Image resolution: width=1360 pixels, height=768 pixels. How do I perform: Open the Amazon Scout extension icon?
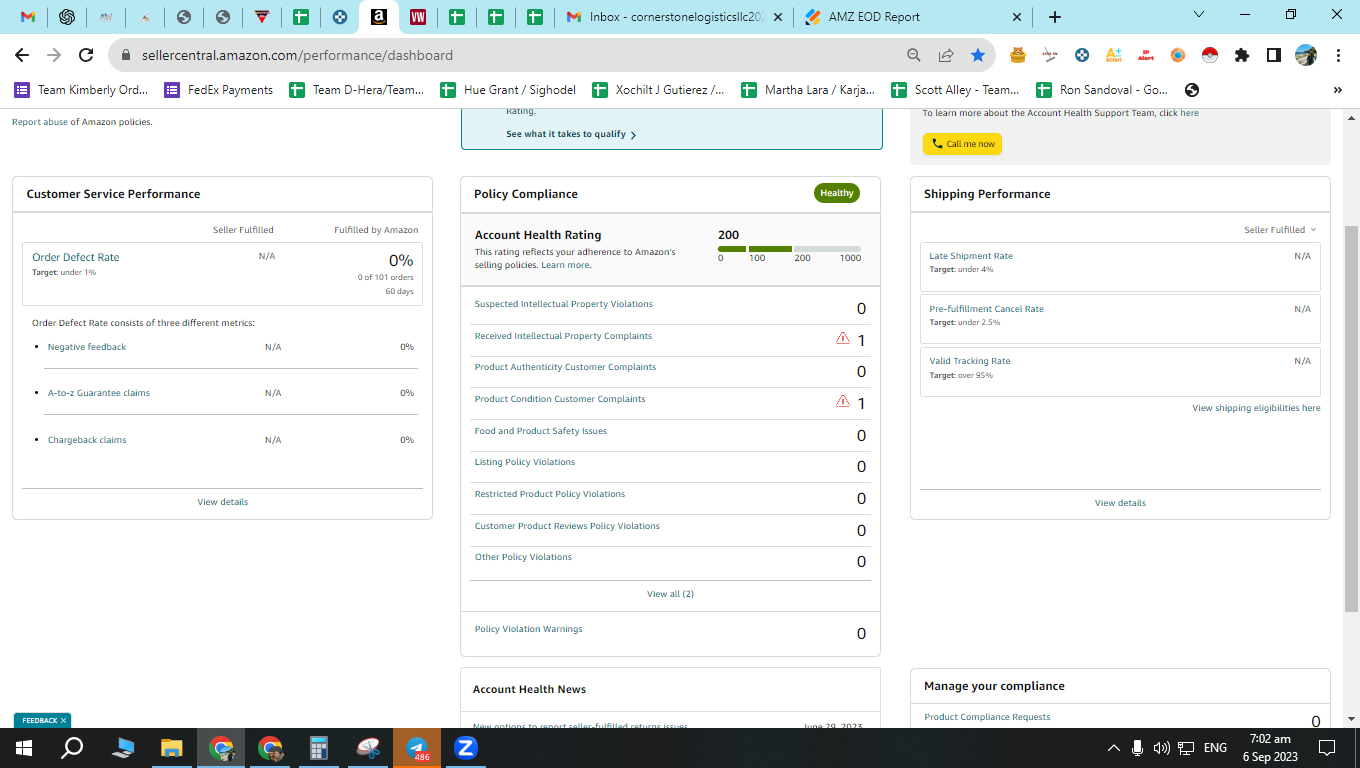coord(1114,55)
